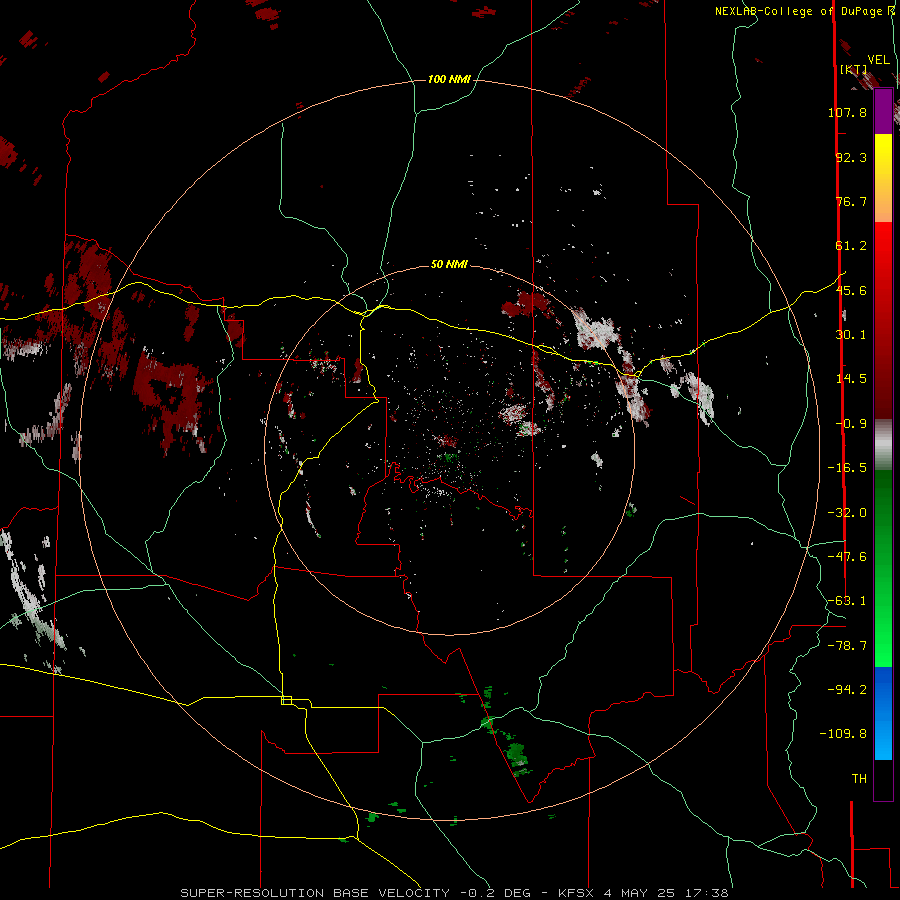Click the 14.5 value on velocity scale

pyautogui.click(x=851, y=379)
